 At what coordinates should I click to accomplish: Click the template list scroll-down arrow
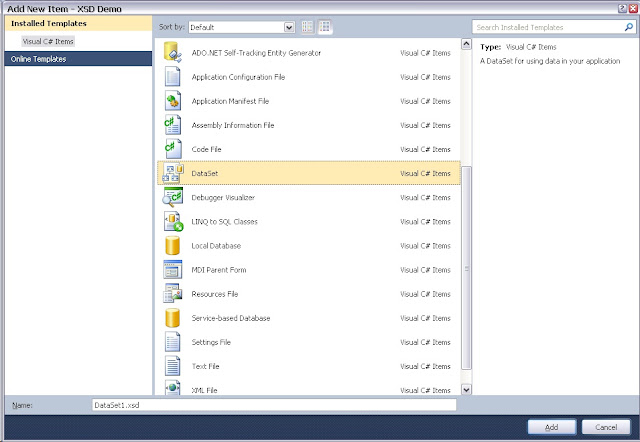click(x=466, y=389)
